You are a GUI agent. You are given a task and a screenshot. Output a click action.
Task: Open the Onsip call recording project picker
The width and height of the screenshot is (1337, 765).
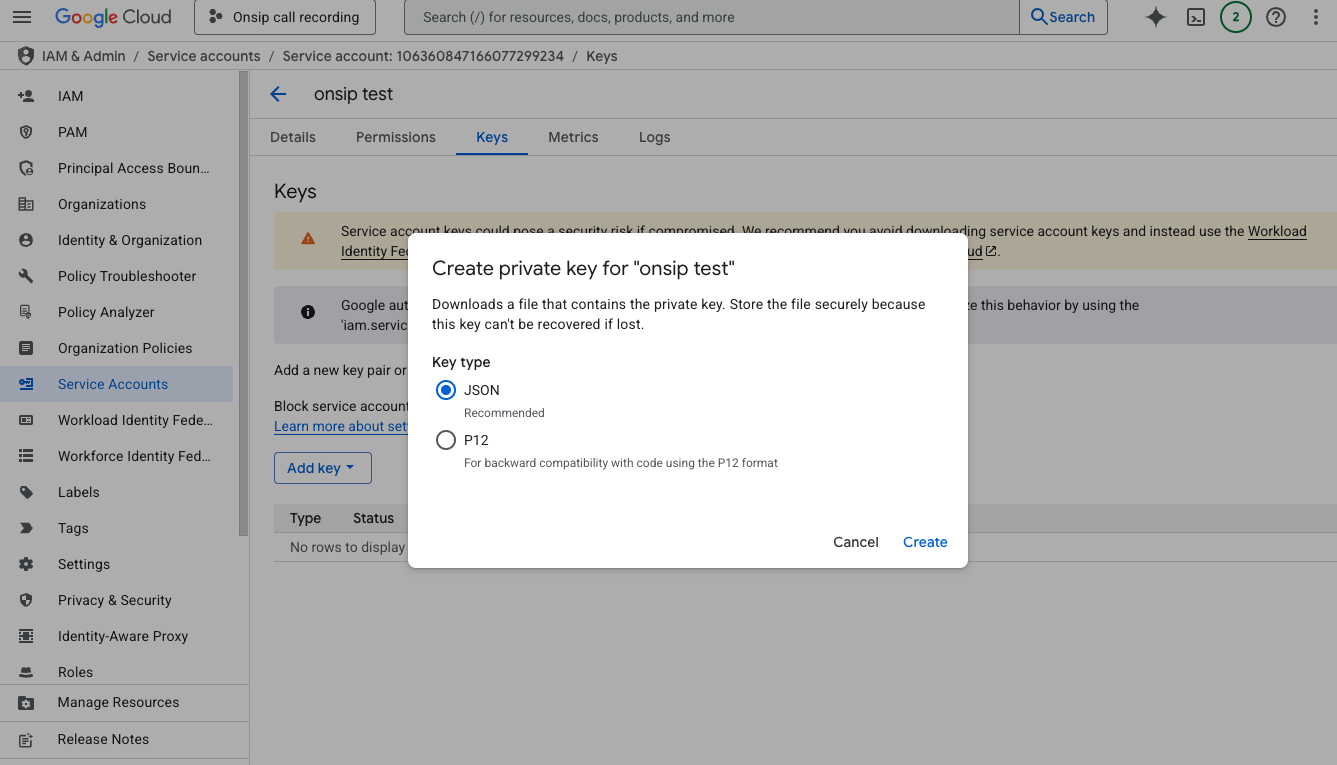286,17
